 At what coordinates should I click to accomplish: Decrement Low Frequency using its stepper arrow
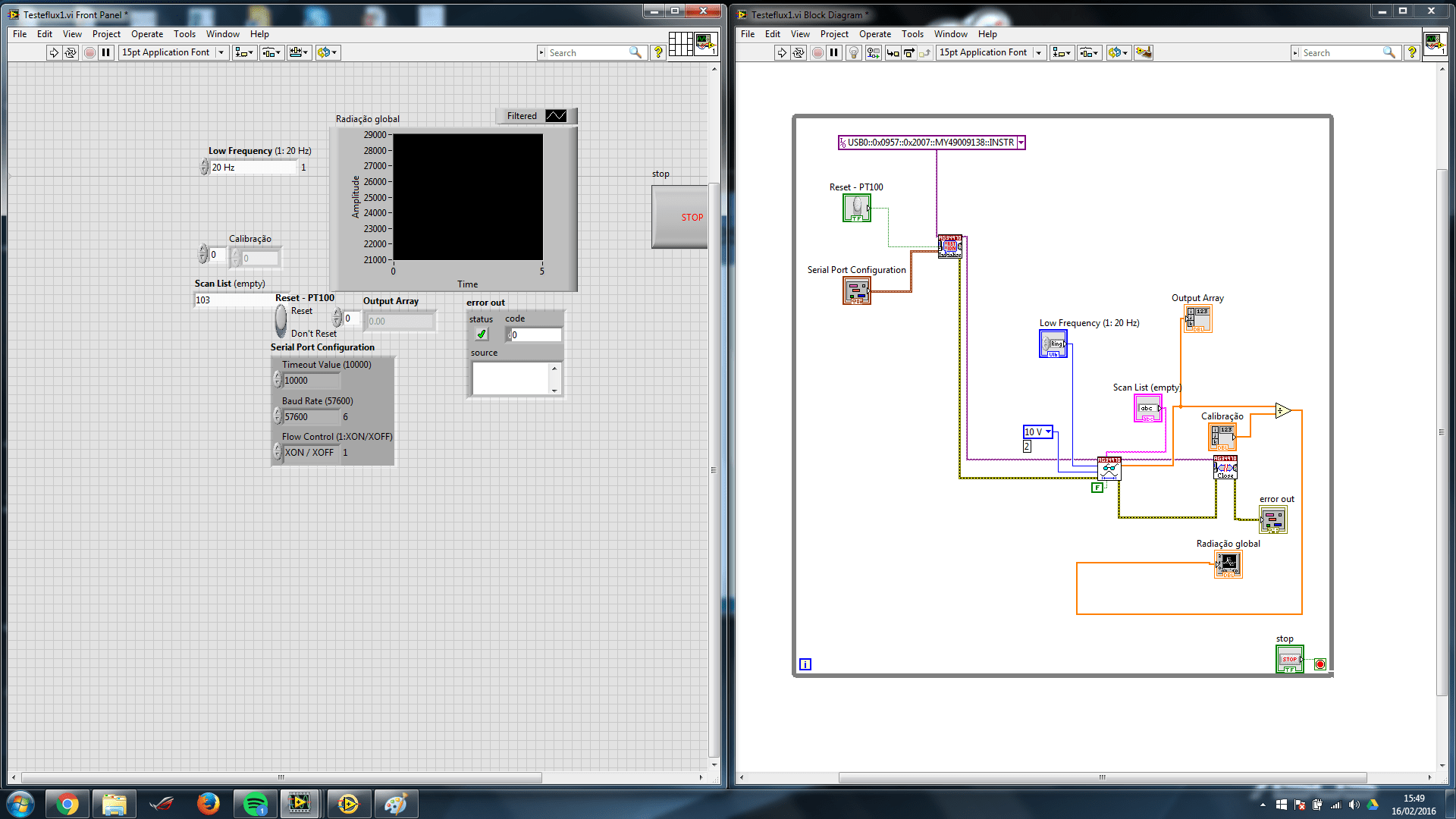[205, 170]
